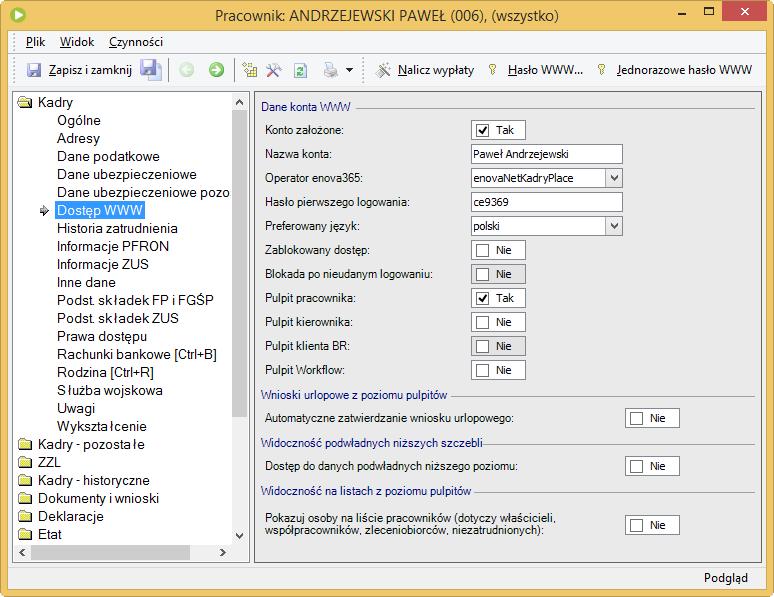Click the Kadry open folder icon

click(25, 102)
